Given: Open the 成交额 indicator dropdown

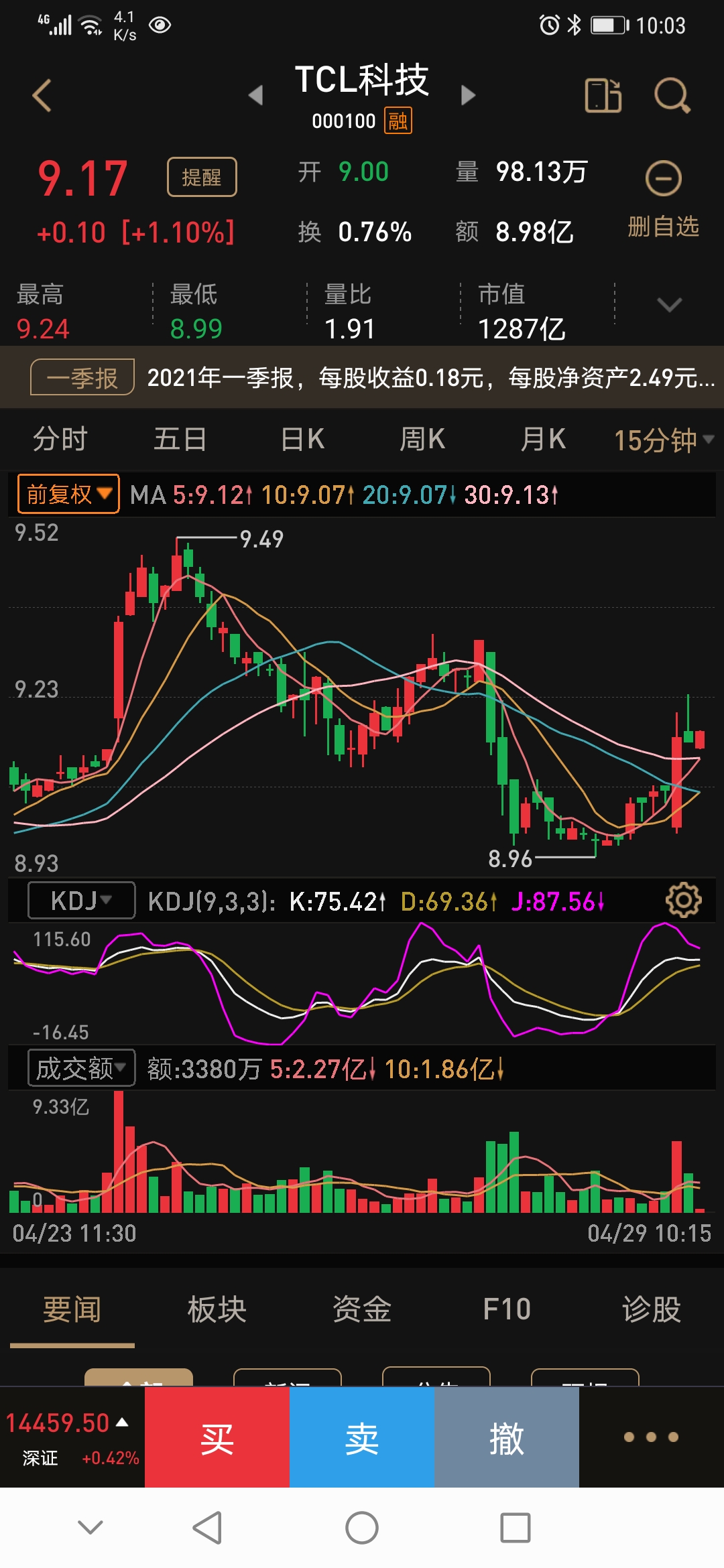Looking at the screenshot, I should (82, 1068).
